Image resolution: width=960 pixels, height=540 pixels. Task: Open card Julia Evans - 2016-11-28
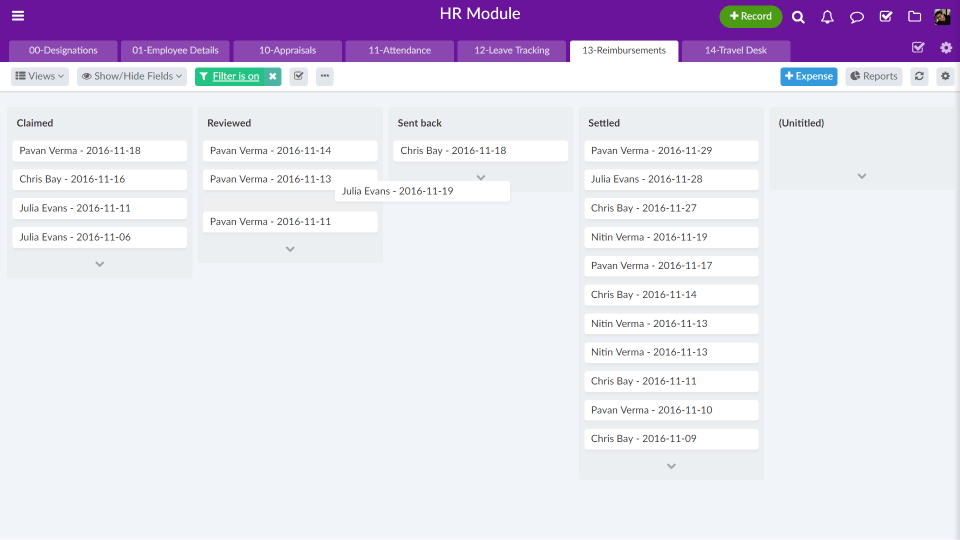[671, 179]
